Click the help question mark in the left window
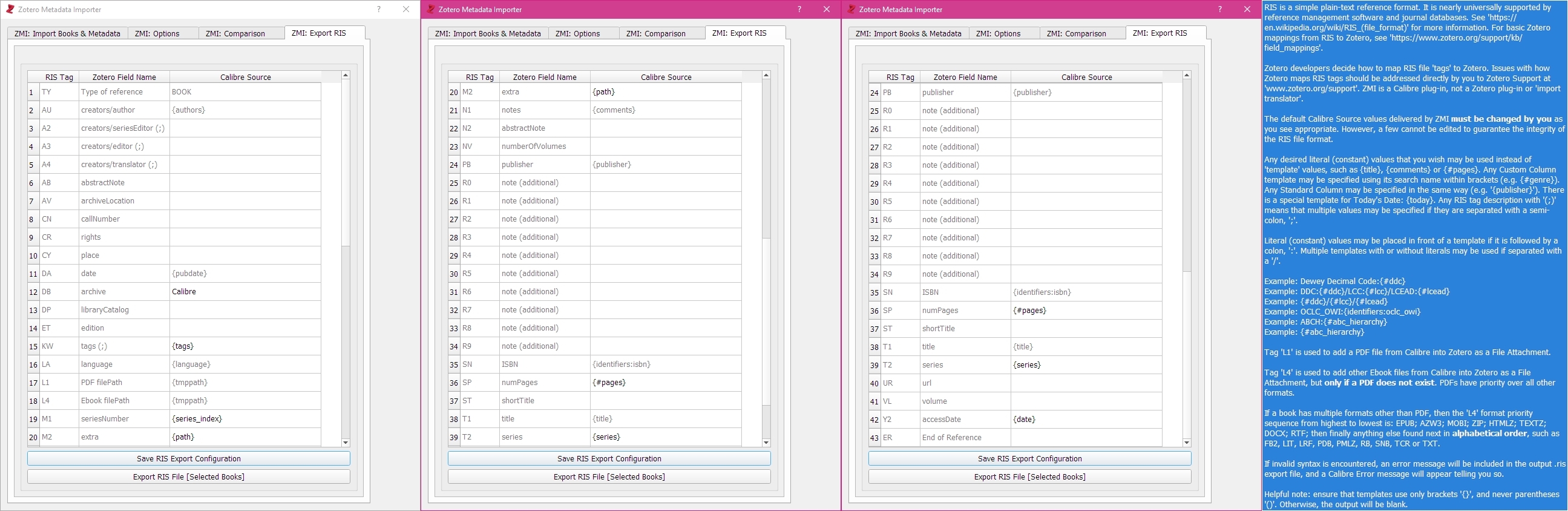Image resolution: width=1568 pixels, height=511 pixels. click(379, 9)
